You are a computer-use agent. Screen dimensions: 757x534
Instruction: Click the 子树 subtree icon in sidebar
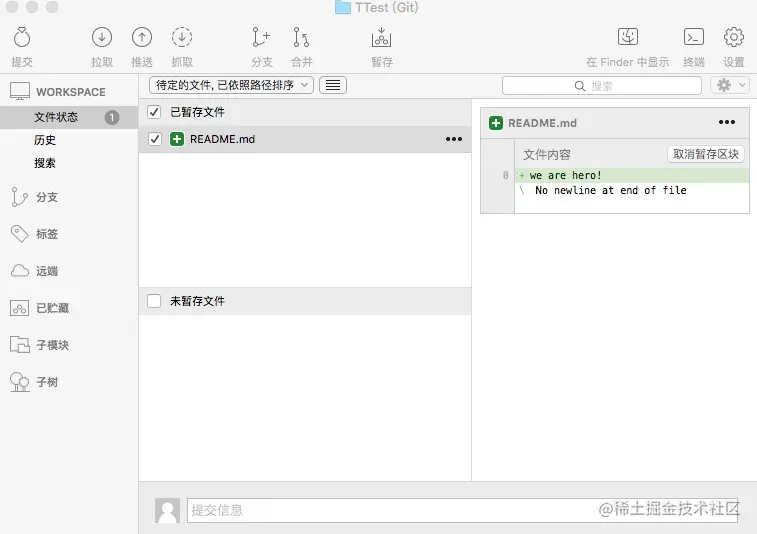click(20, 382)
